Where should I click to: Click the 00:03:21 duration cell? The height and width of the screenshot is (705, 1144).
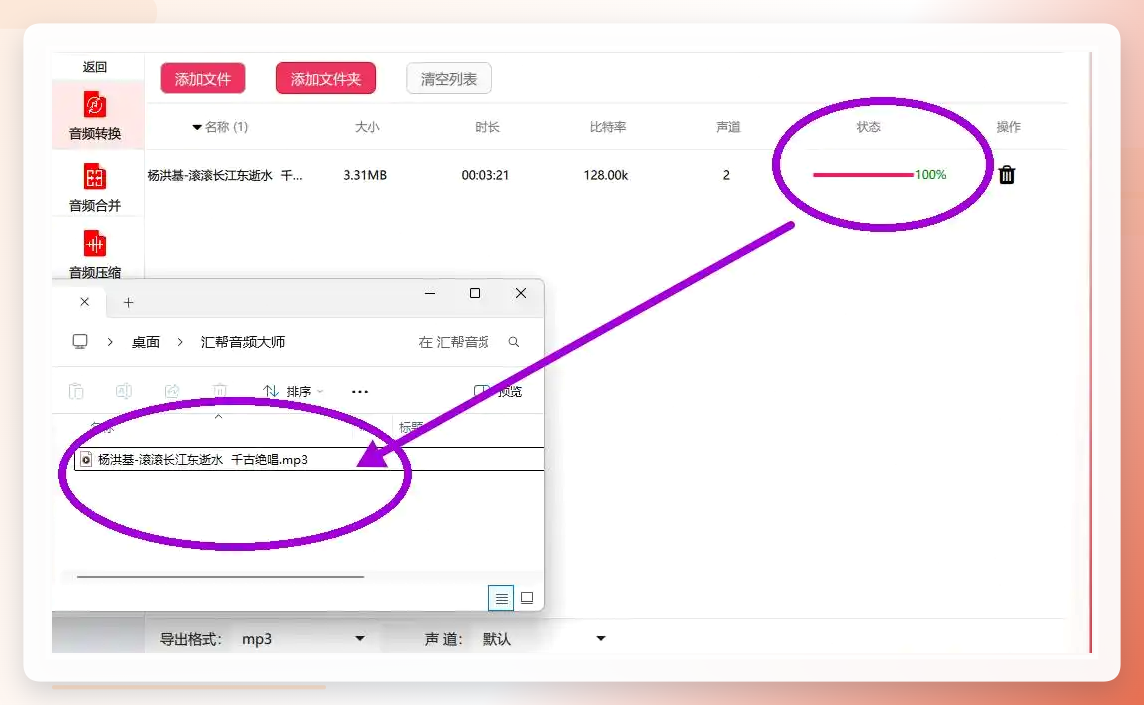(x=485, y=175)
